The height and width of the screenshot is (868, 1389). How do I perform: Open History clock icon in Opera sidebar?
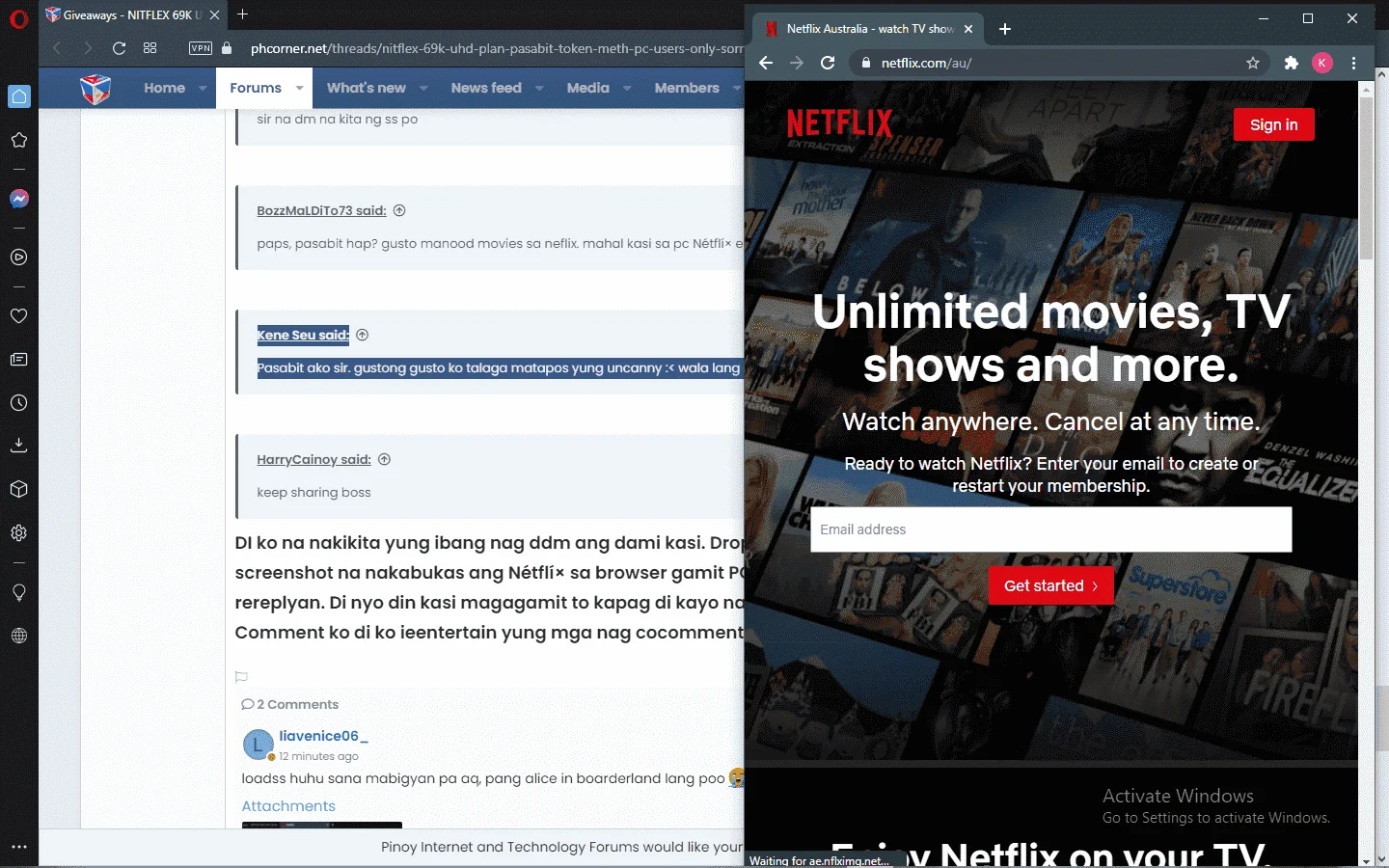(x=19, y=403)
